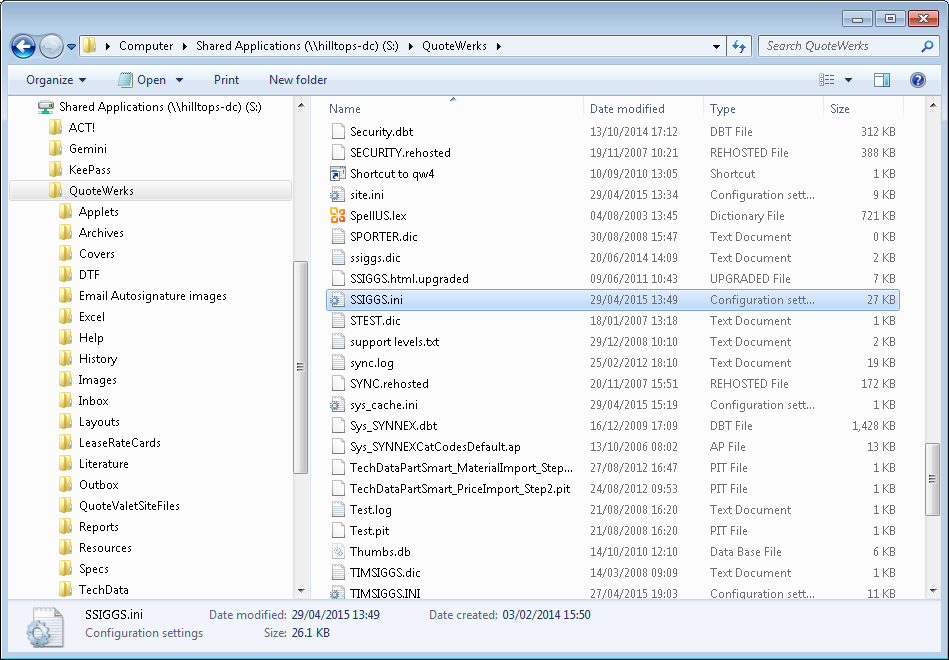Click the SpellUS.lex dictionary icon
949x660 pixels.
338,216
